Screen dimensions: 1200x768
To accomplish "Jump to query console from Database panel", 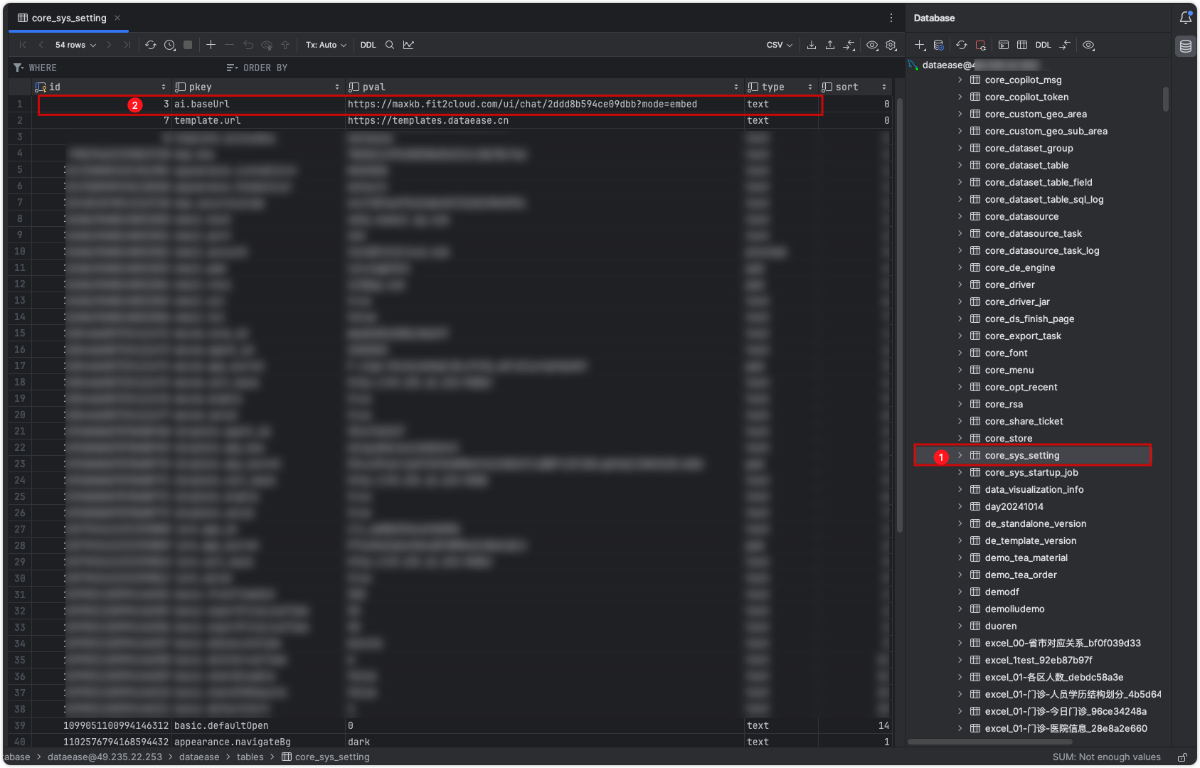I will tap(1004, 45).
